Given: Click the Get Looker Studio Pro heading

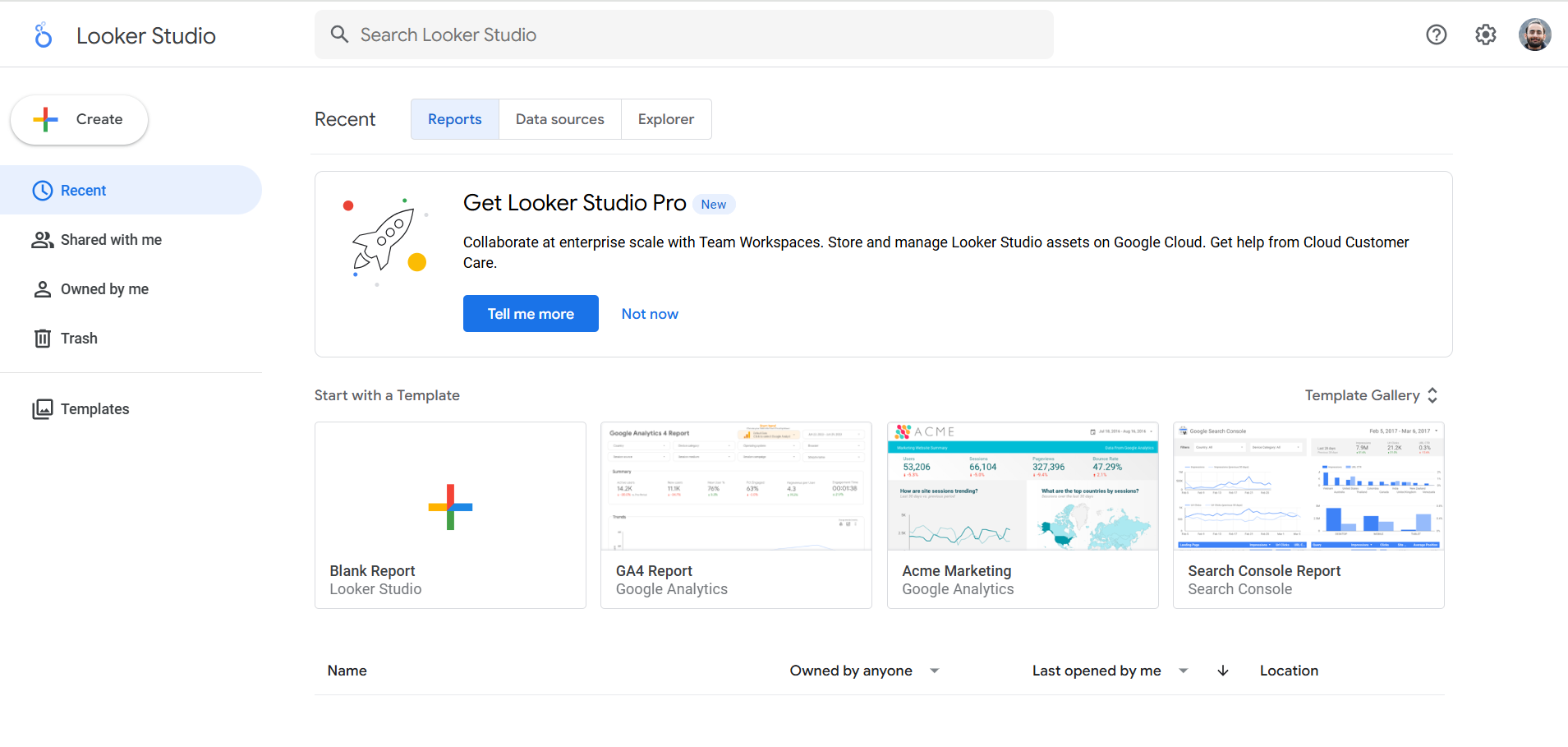Looking at the screenshot, I should (574, 203).
